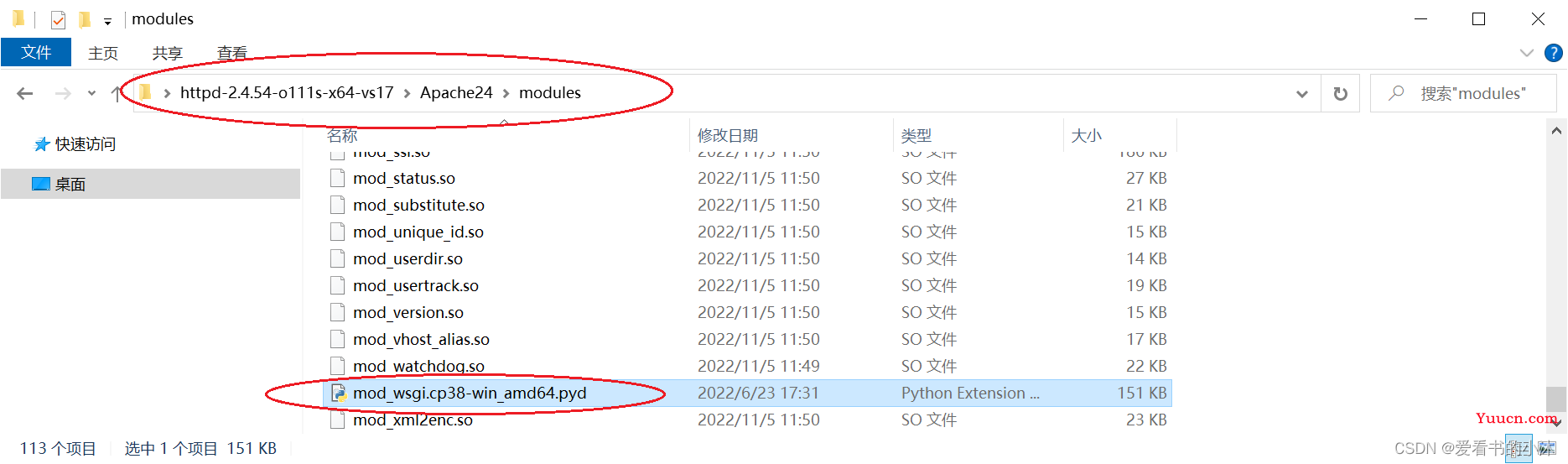
Task: Click the New folder quick access icon
Action: tap(85, 19)
